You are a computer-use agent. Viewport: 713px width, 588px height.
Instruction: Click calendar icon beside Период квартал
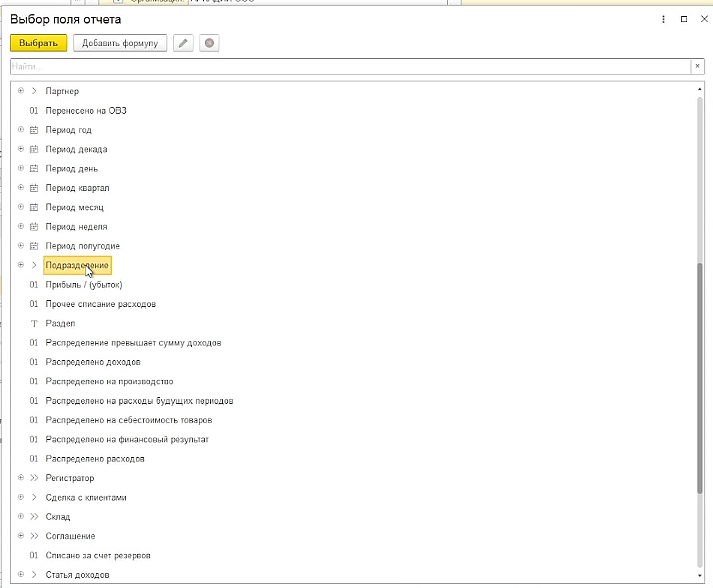(34, 188)
